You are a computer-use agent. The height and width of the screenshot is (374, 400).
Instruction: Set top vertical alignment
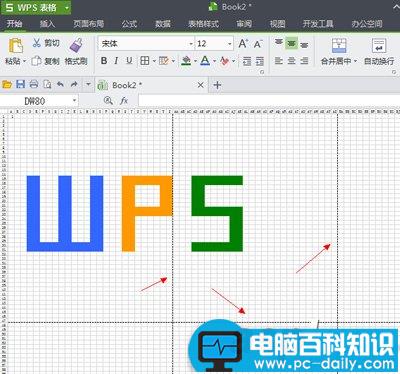click(279, 43)
